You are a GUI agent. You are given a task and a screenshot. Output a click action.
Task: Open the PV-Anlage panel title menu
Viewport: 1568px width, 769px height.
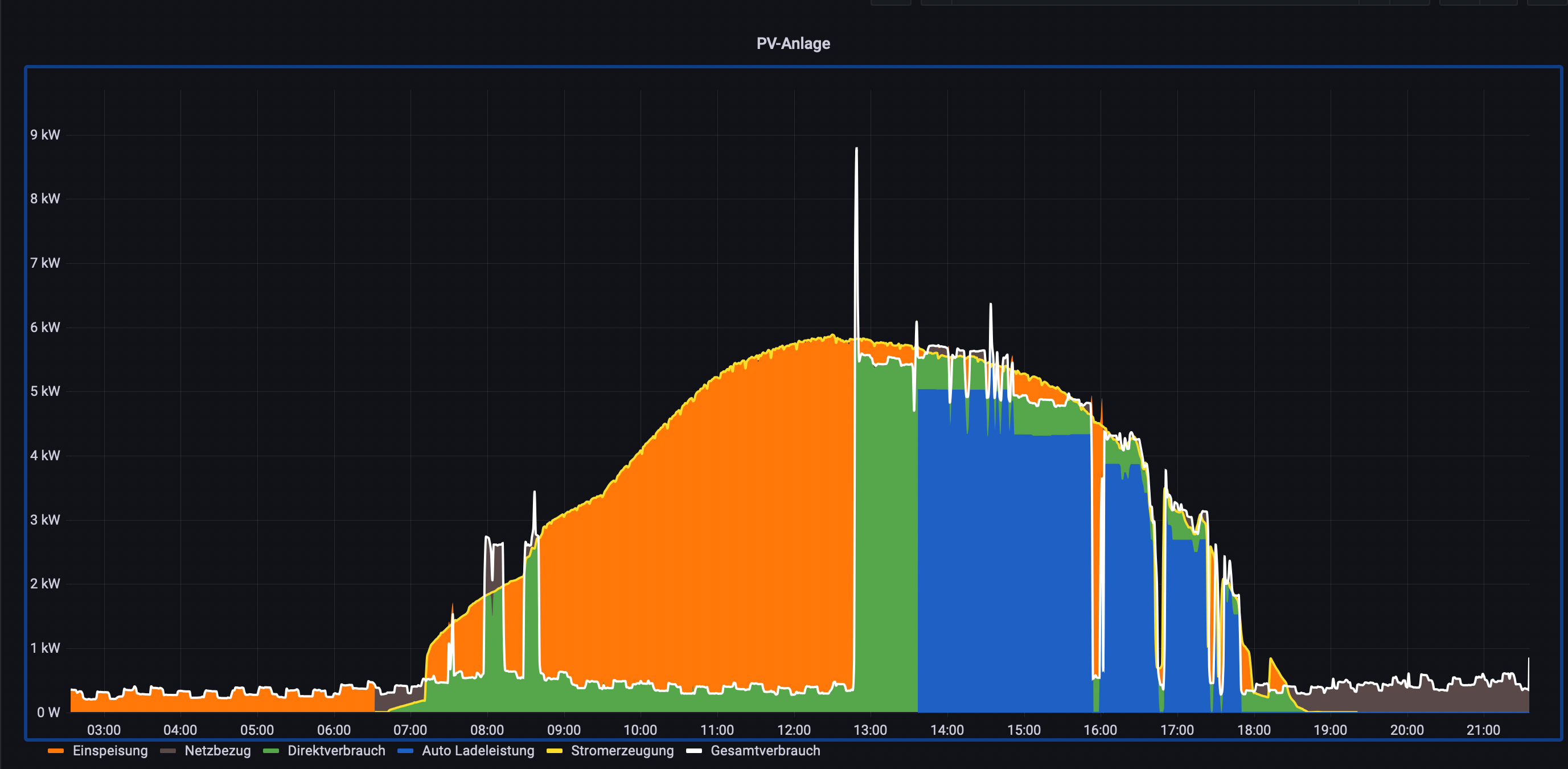coord(793,43)
